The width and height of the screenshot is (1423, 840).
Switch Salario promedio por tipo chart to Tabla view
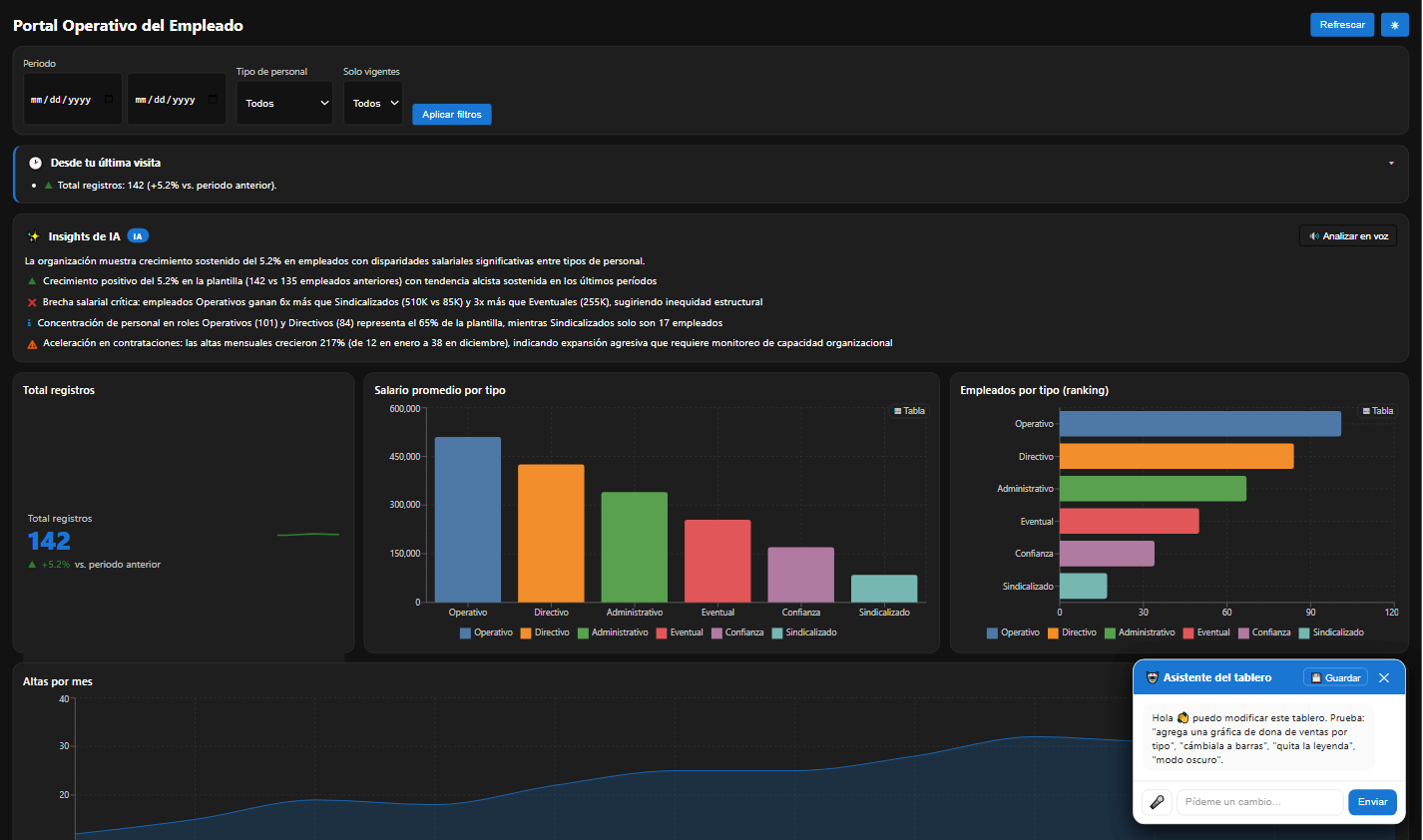(909, 411)
